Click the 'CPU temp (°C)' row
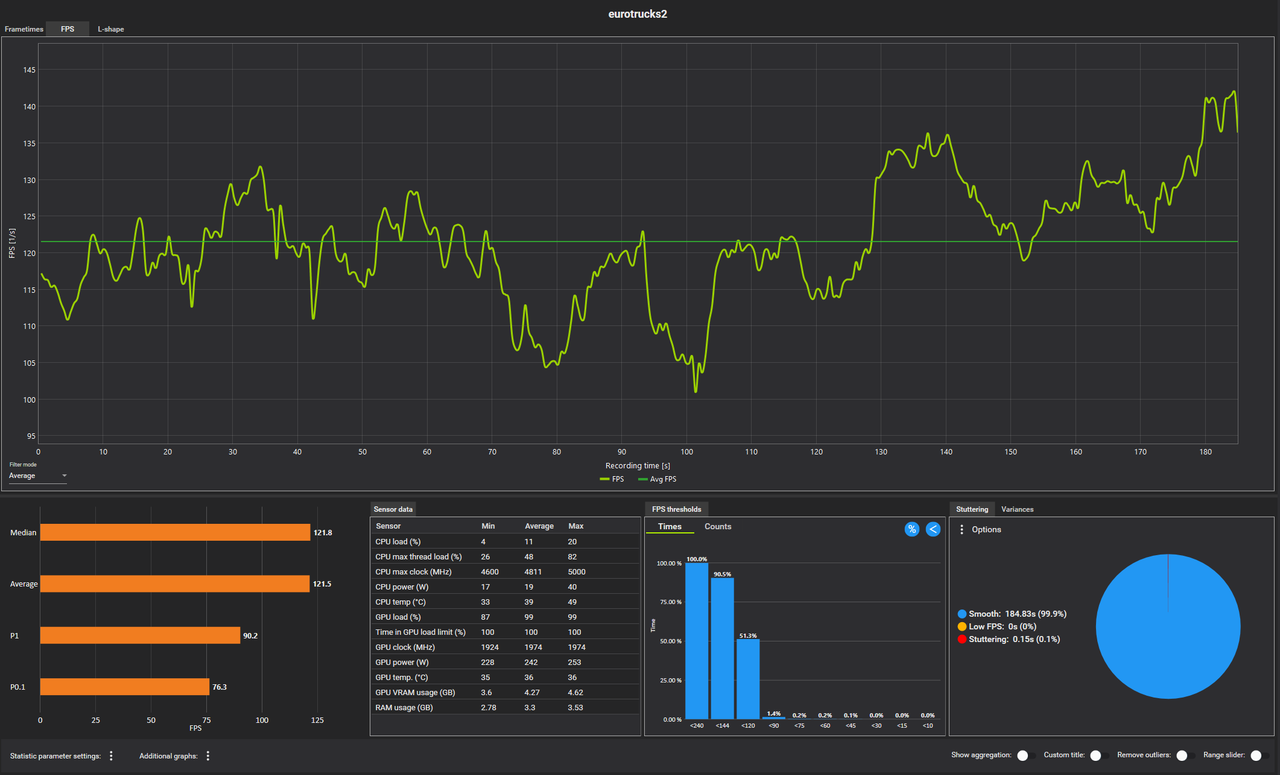This screenshot has height=775, width=1280. pos(505,601)
